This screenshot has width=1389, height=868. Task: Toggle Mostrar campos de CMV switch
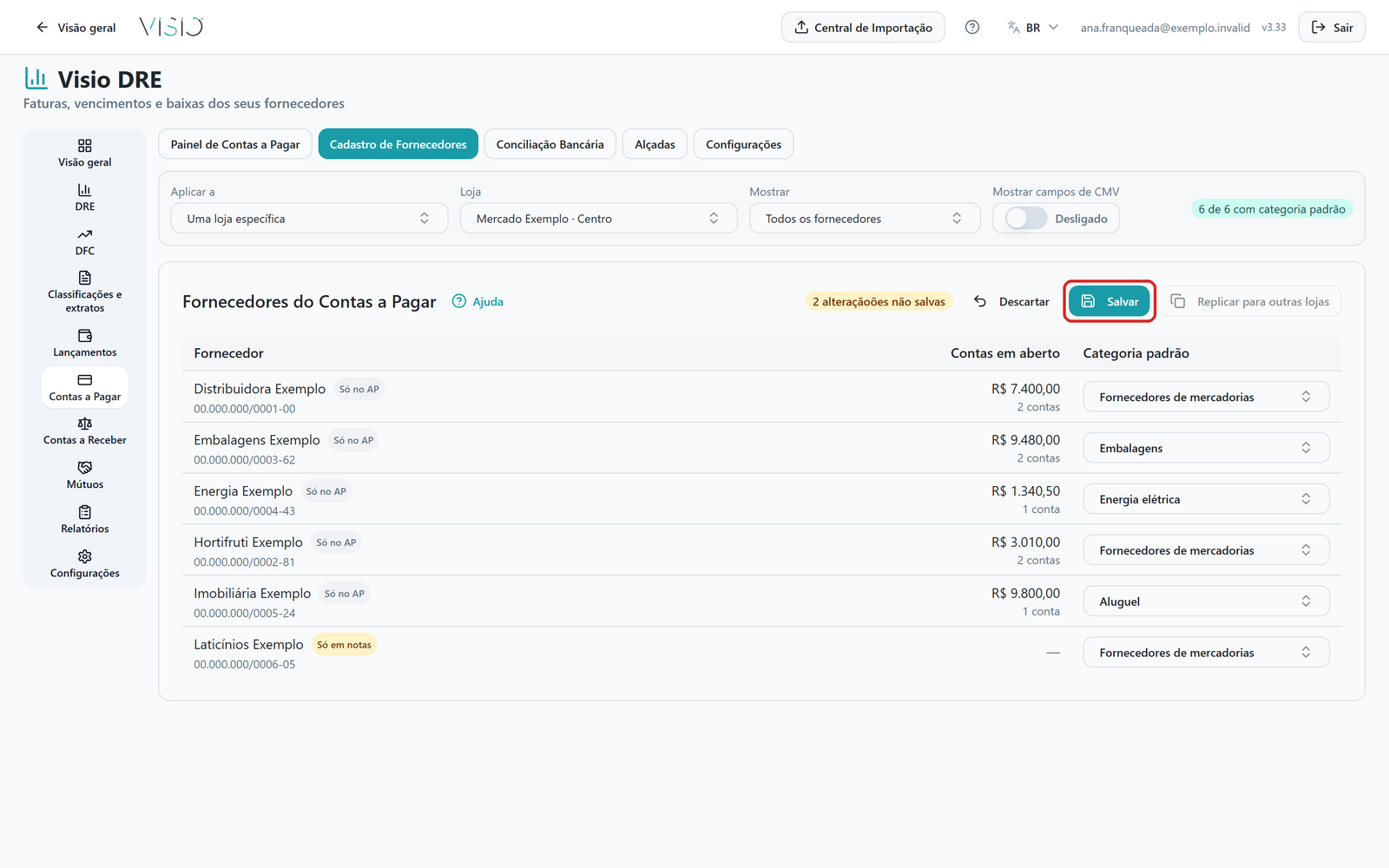1025,219
